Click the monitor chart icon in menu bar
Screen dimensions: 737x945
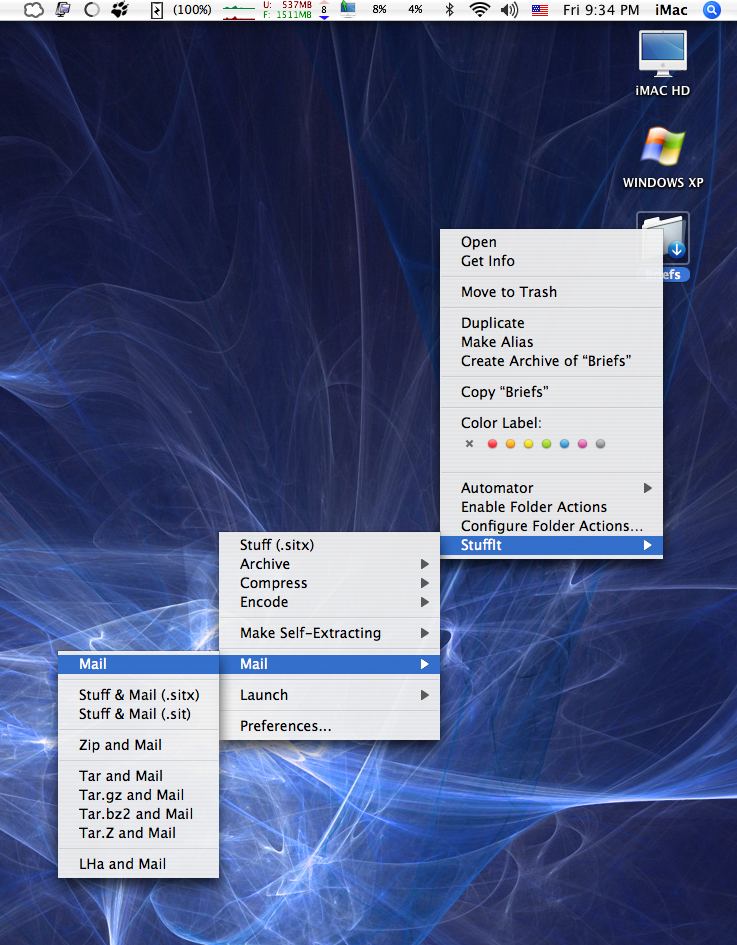click(x=348, y=9)
